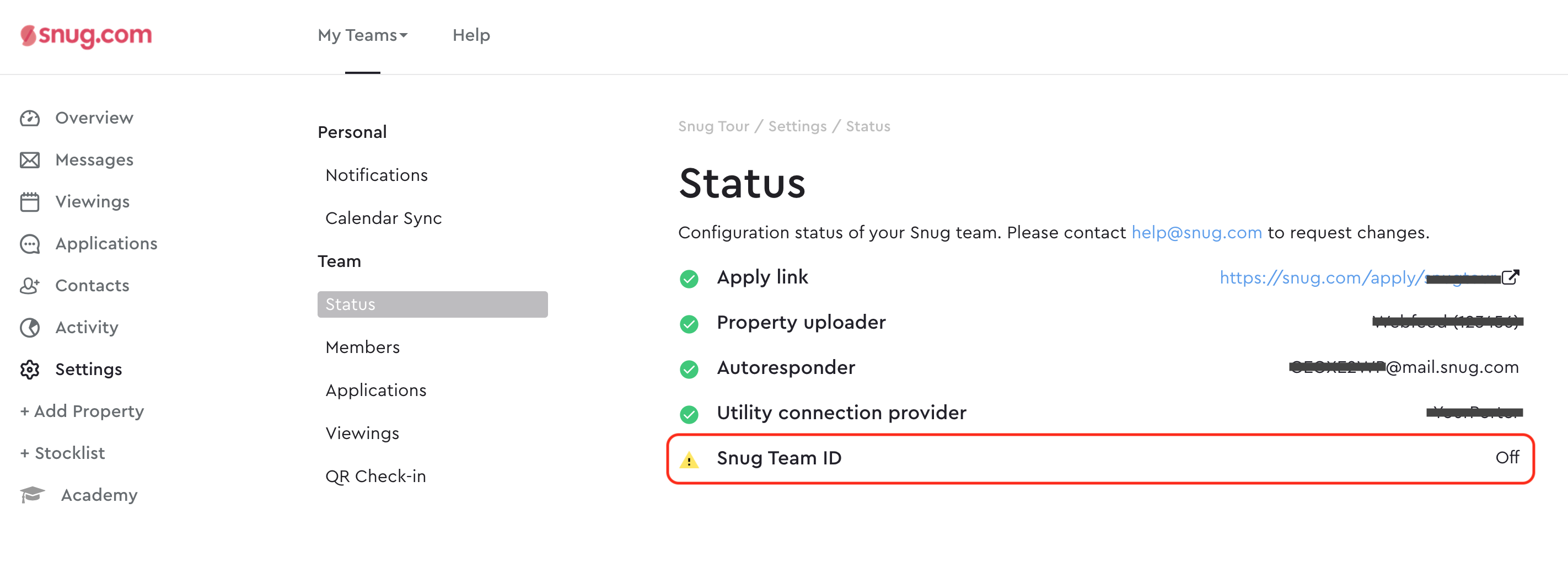The width and height of the screenshot is (1568, 567).
Task: Open QR Check-in settings
Action: [x=375, y=476]
